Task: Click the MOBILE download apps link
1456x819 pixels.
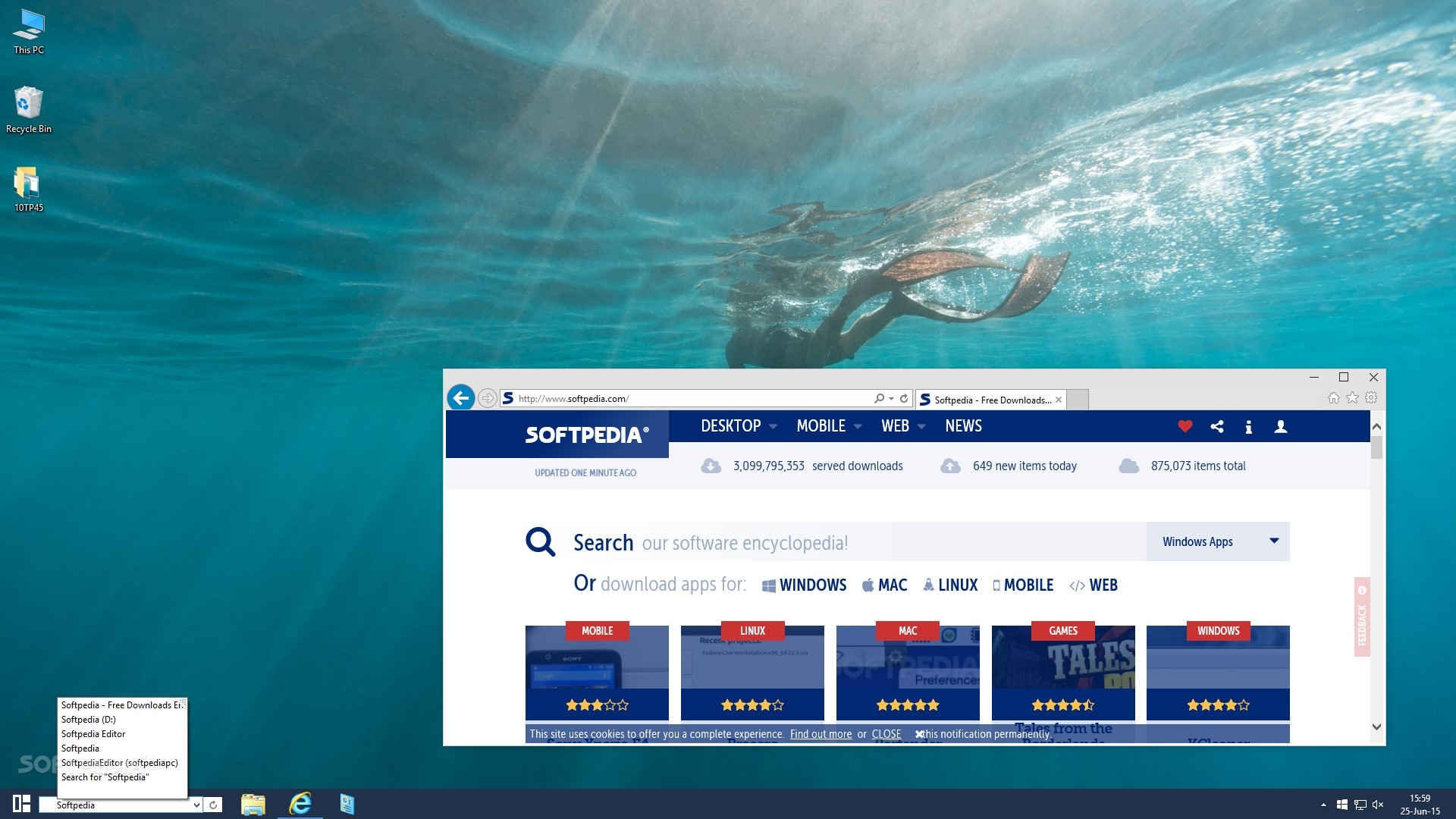Action: pos(1023,585)
